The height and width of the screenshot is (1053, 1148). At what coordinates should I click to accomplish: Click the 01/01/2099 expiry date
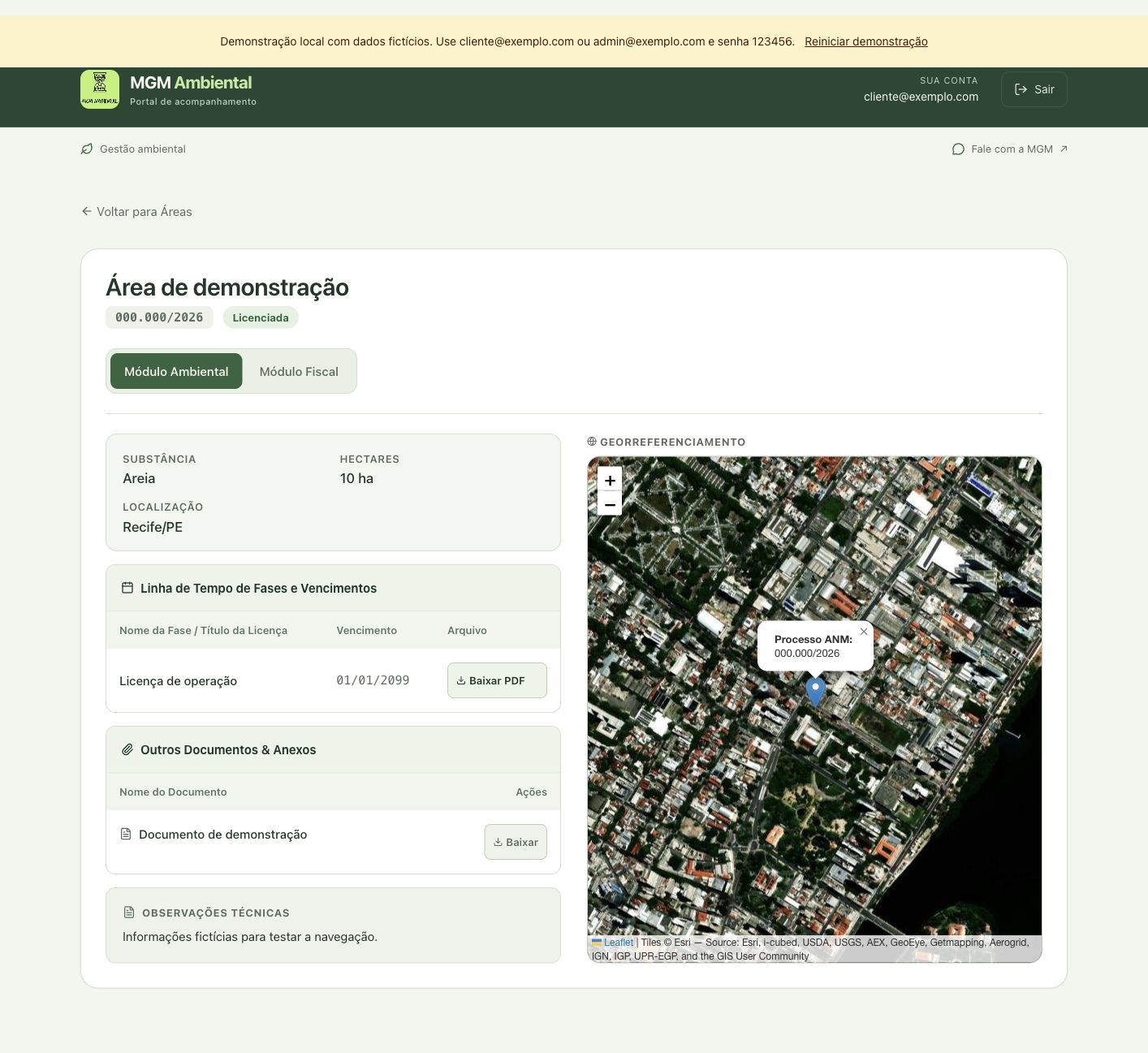coord(373,680)
